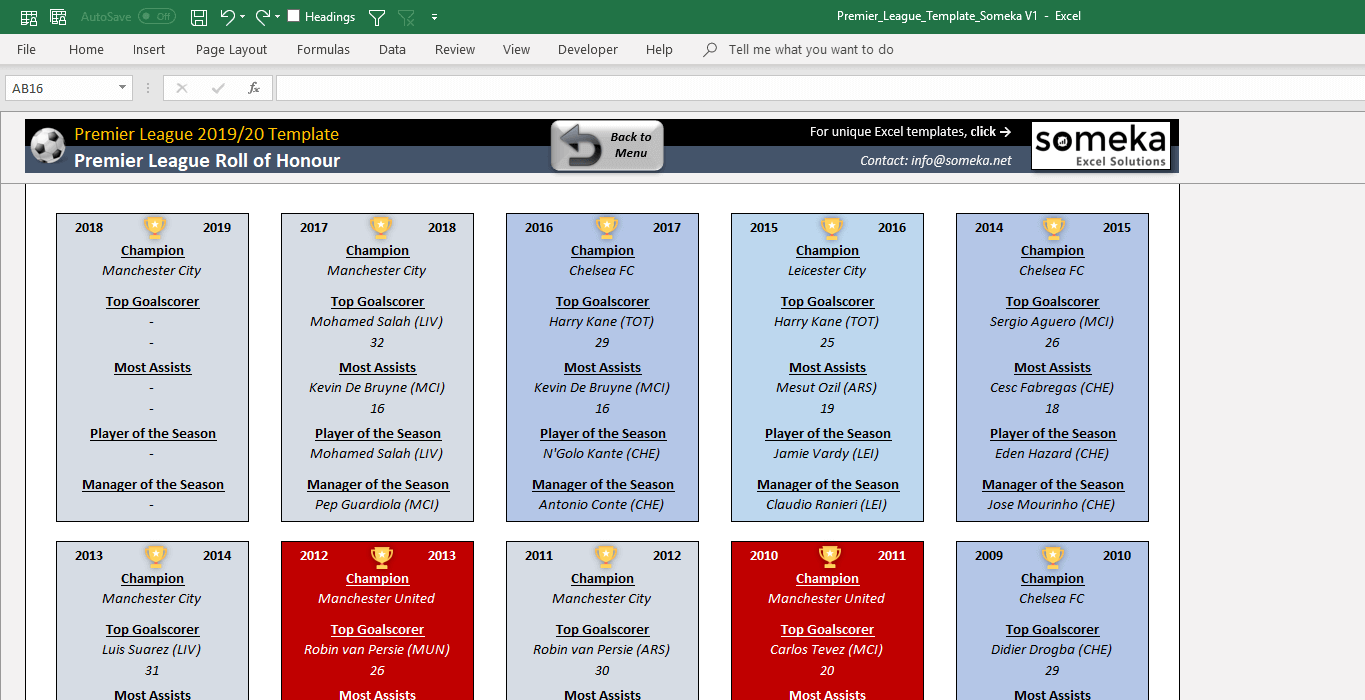The image size is (1365, 700).
Task: Select 'Luis Suarez (LIV)' text
Action: click(x=152, y=650)
